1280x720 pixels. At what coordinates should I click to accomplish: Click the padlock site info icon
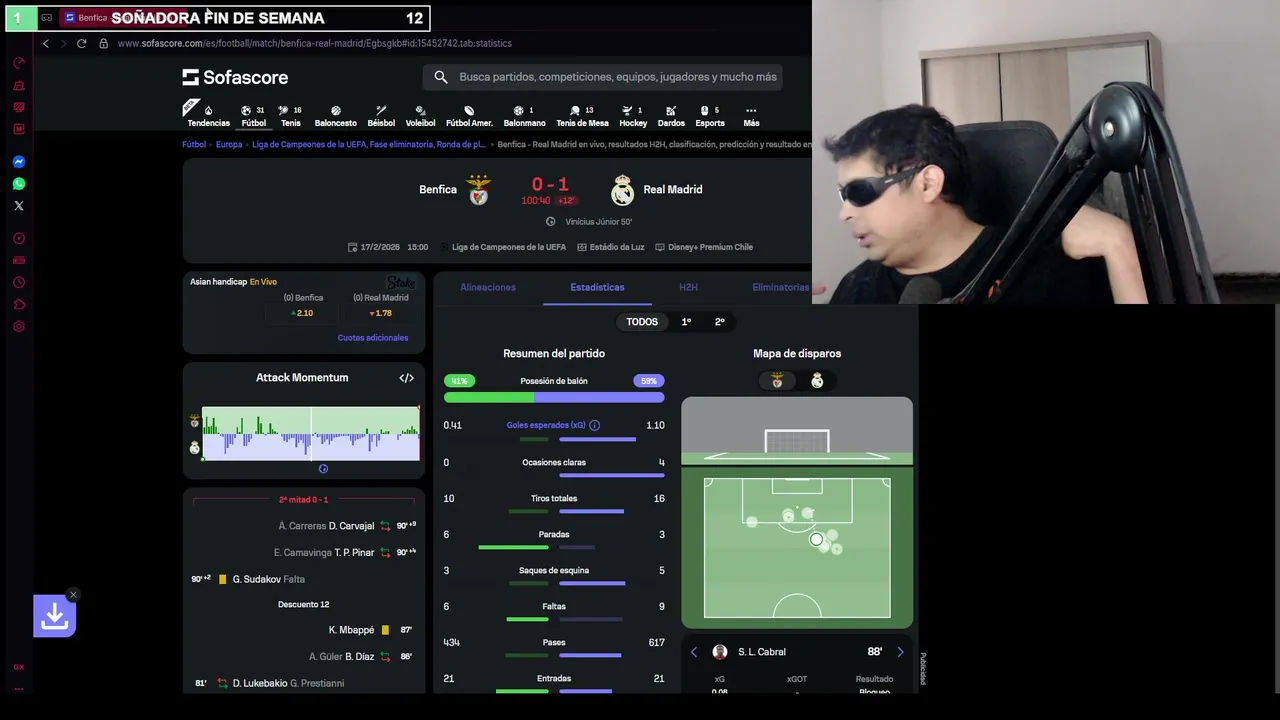coord(103,43)
